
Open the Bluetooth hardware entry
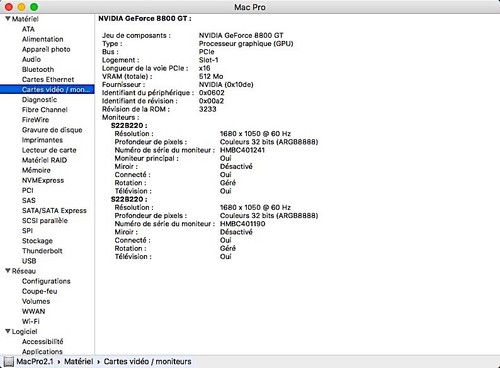click(x=38, y=69)
